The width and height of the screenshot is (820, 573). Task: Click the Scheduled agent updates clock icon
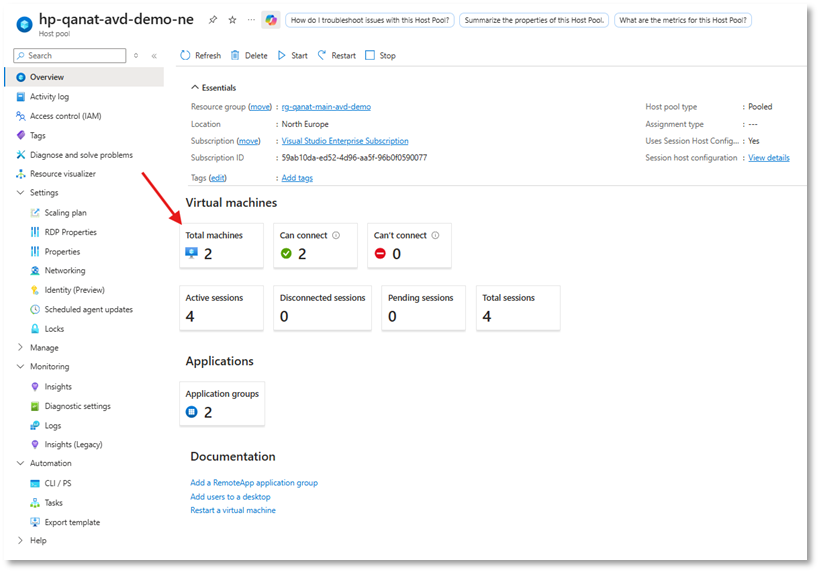pos(35,310)
